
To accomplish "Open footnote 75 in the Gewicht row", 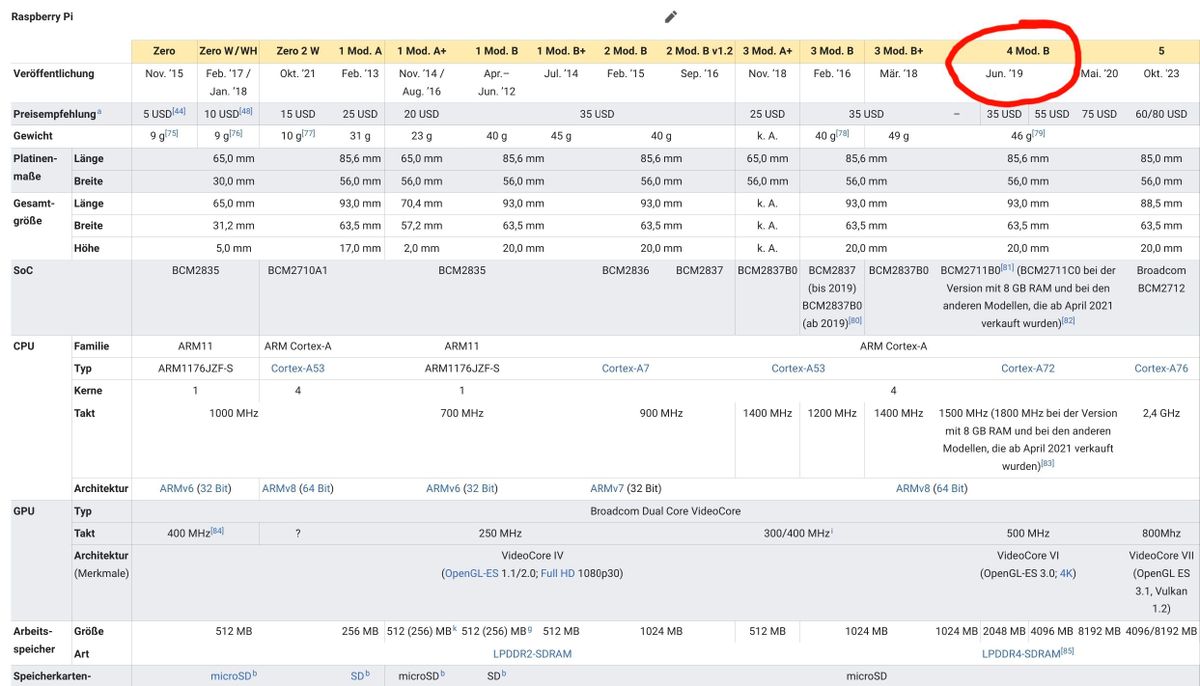I will tap(171, 132).
